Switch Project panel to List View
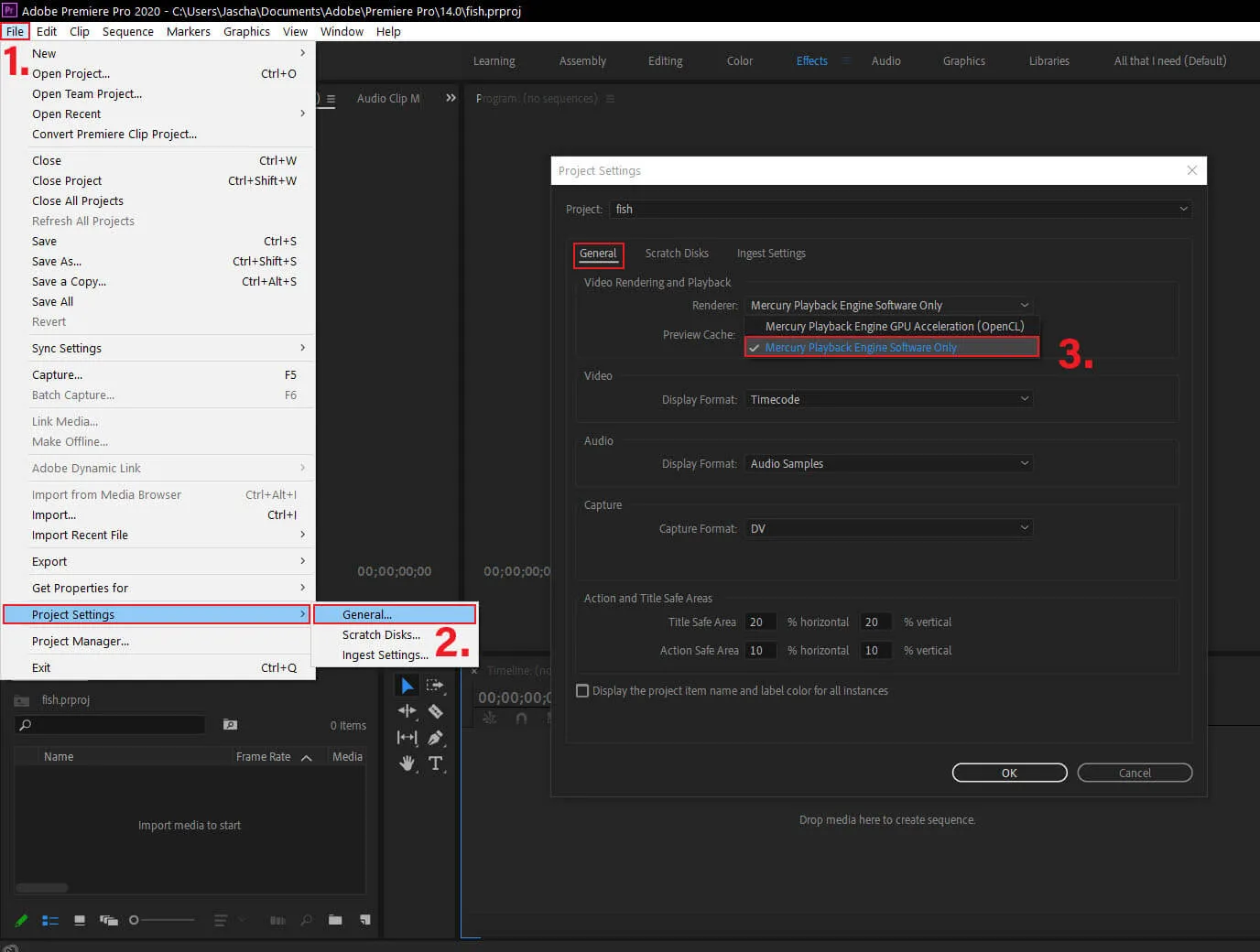This screenshot has width=1260, height=952. click(x=50, y=920)
